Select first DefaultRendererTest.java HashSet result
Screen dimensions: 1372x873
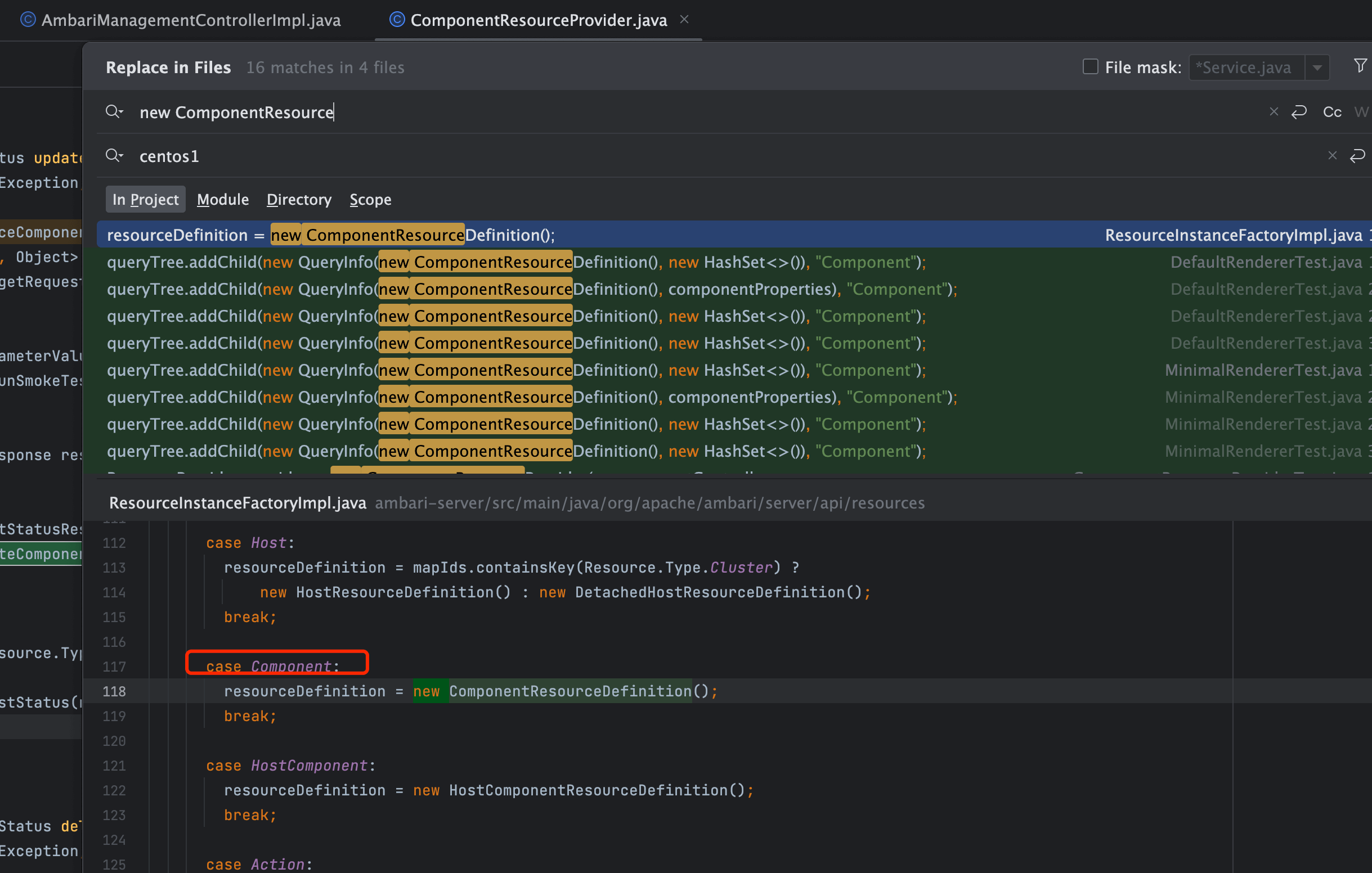coord(734,262)
